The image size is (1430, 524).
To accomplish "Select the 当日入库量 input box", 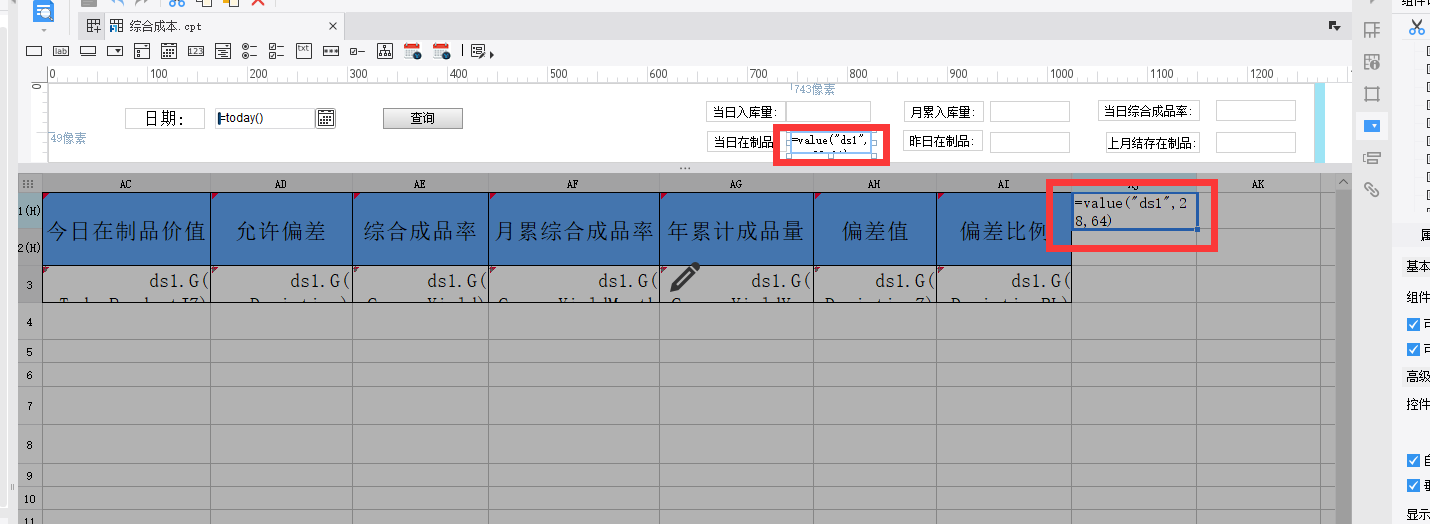I will point(828,111).
